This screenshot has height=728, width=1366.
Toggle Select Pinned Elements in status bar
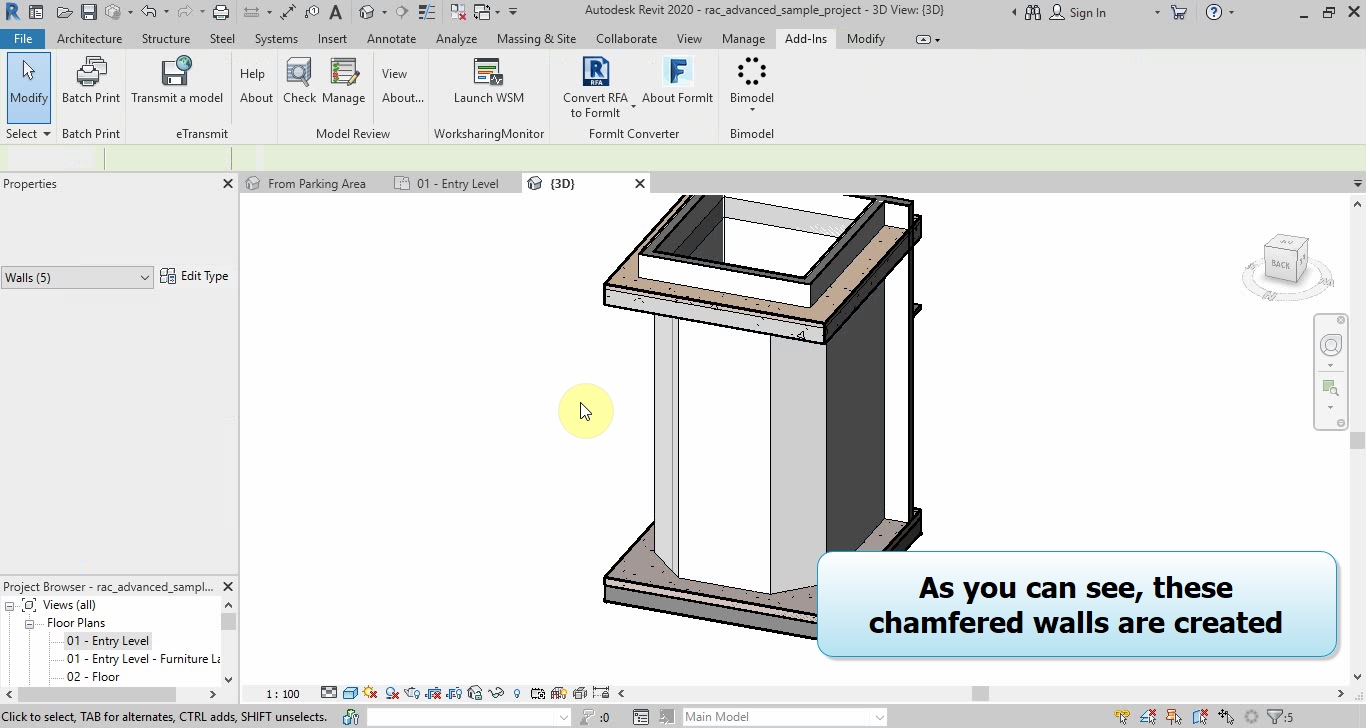1172,716
